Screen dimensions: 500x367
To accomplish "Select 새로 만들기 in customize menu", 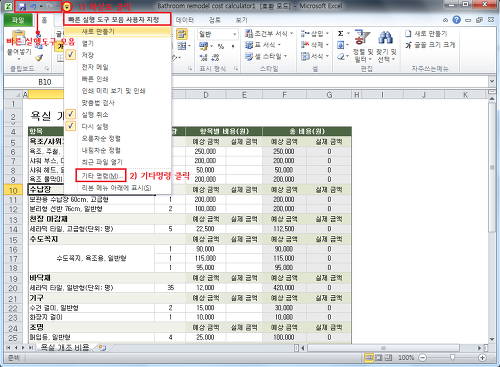I will pyautogui.click(x=118, y=32).
